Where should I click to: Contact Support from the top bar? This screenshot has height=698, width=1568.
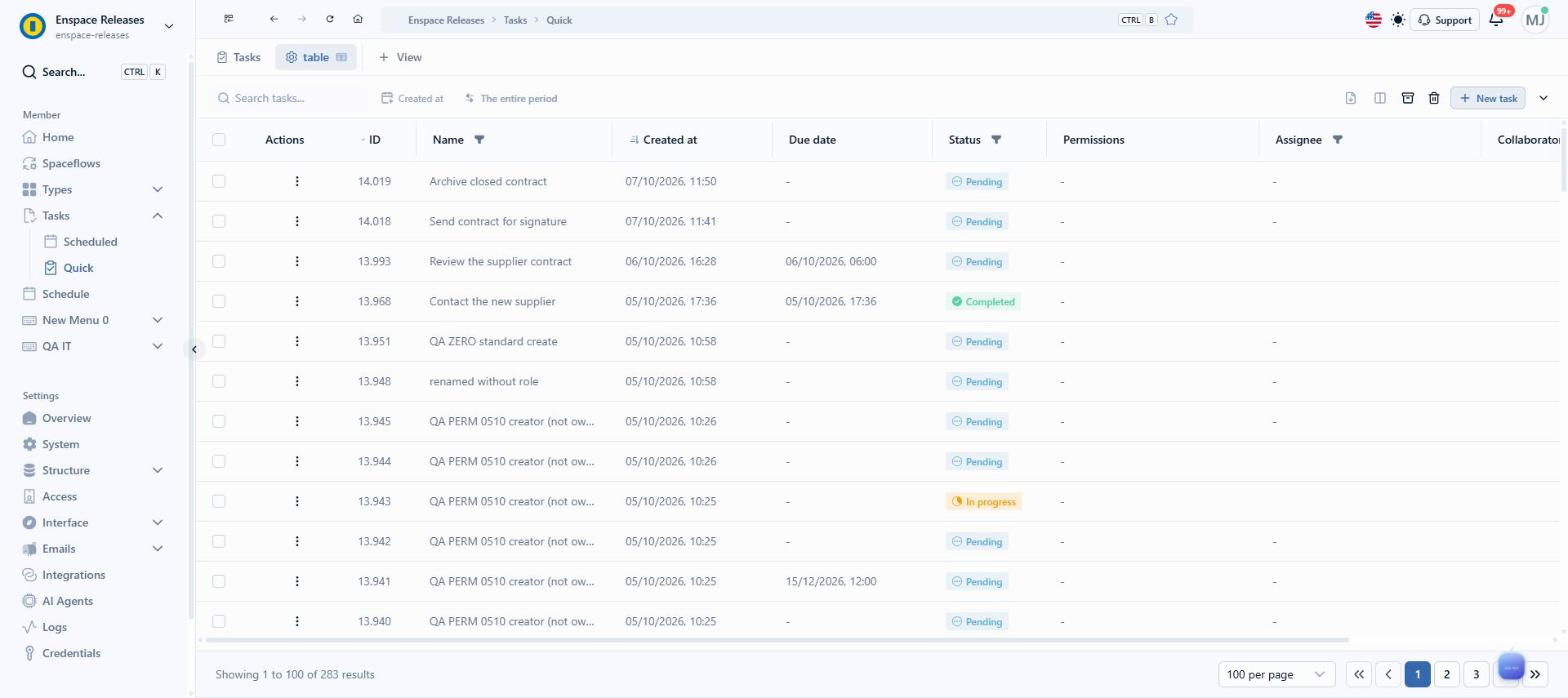pyautogui.click(x=1445, y=19)
